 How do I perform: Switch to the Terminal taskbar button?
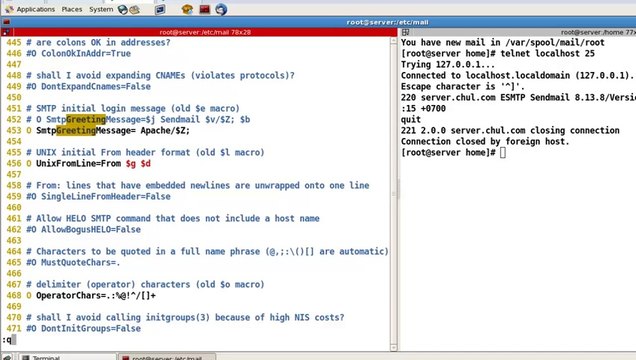point(67,357)
